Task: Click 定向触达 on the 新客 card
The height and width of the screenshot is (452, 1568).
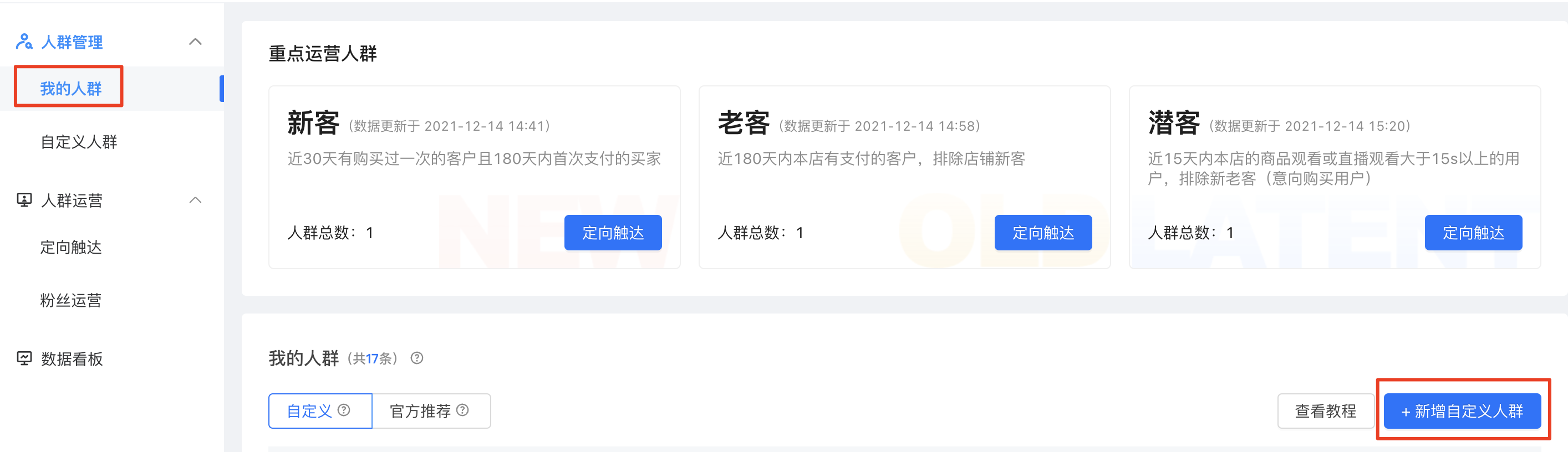Action: [x=612, y=233]
